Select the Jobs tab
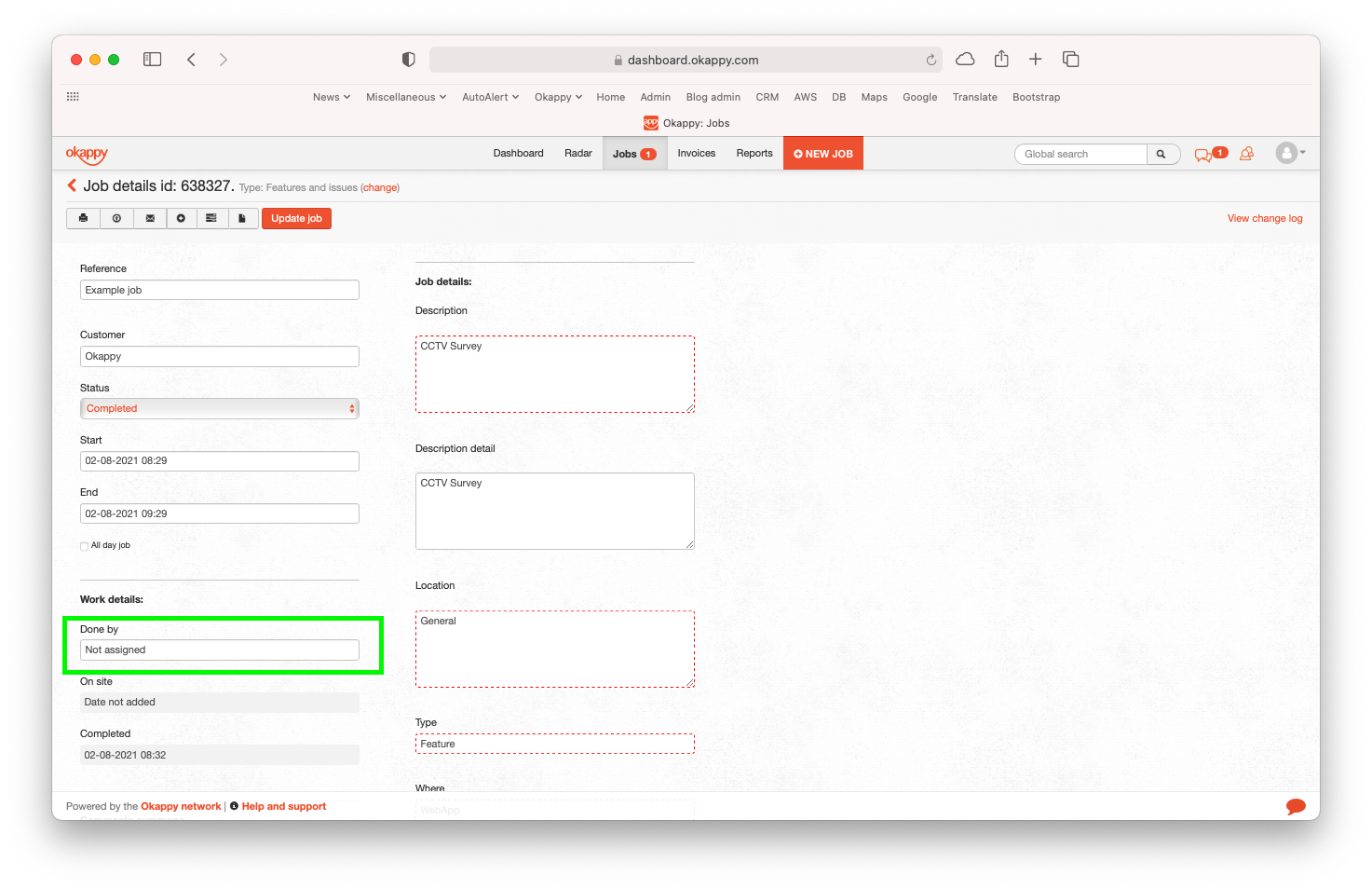The width and height of the screenshot is (1372, 889). click(634, 154)
